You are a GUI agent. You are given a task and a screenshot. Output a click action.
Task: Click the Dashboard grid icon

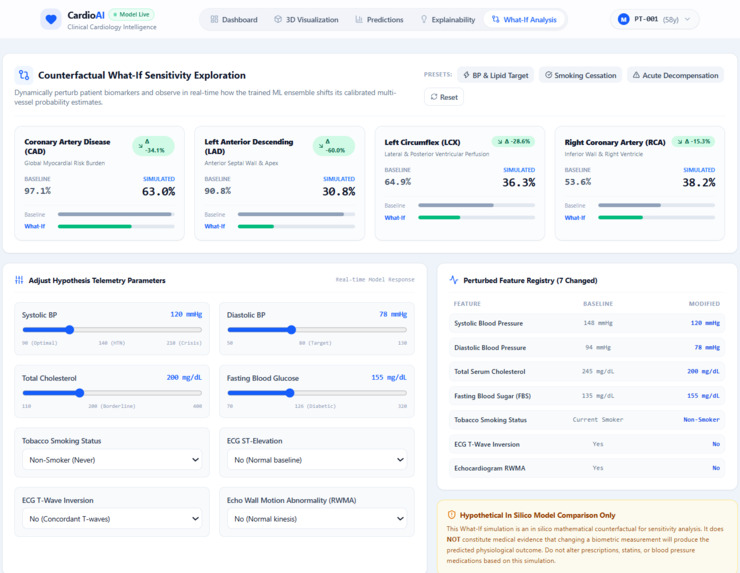click(x=214, y=19)
